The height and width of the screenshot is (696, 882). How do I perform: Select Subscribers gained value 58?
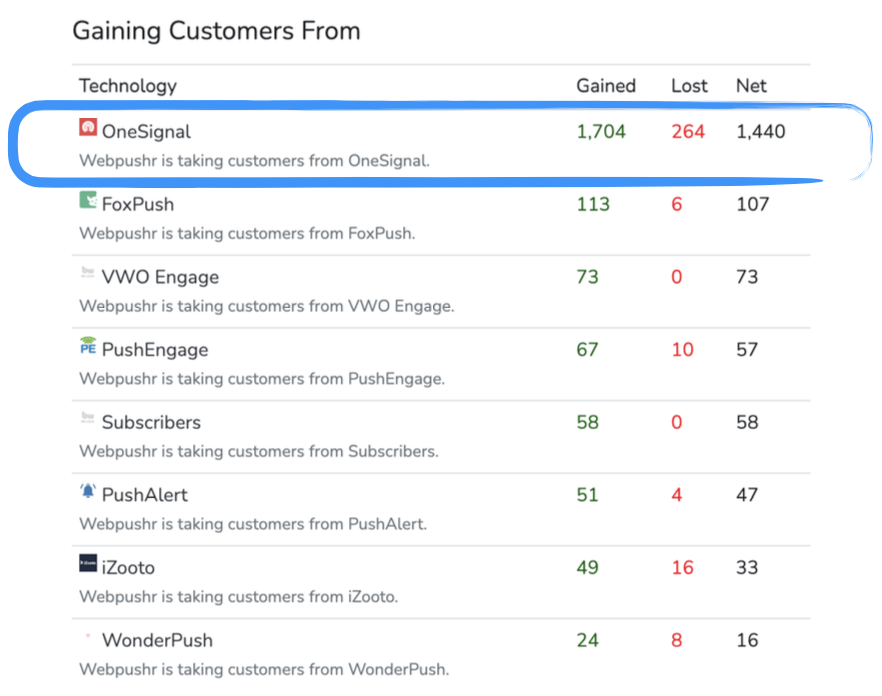pos(587,422)
